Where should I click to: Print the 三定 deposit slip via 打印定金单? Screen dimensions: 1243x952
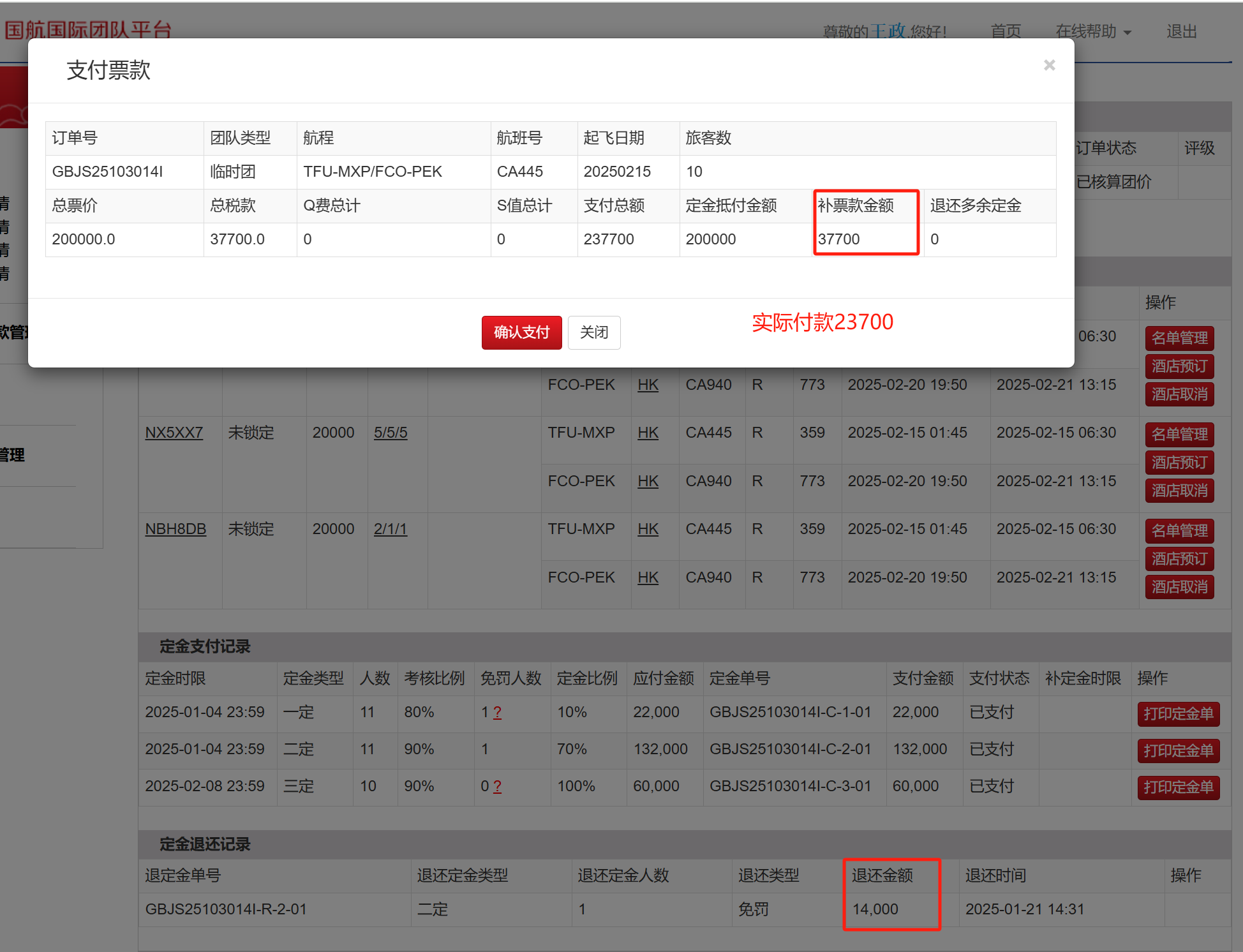click(x=1178, y=787)
